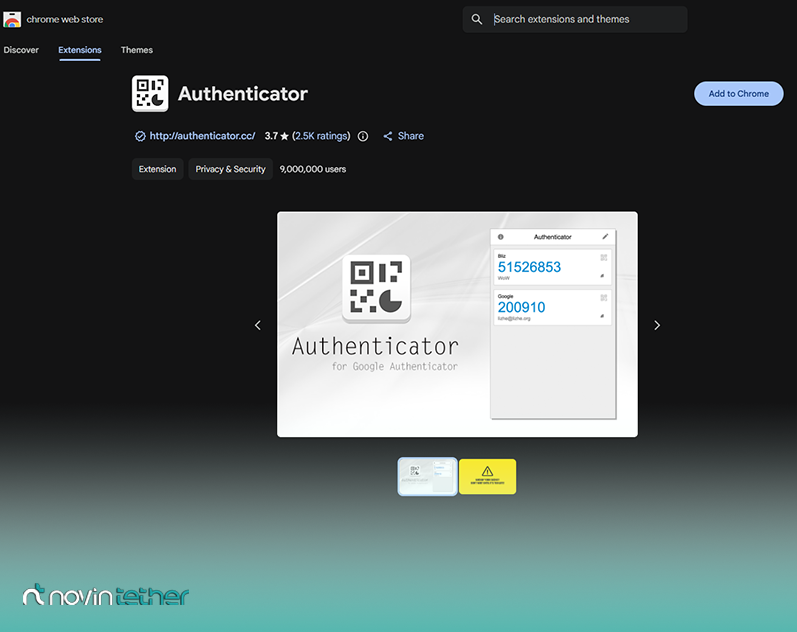This screenshot has width=797, height=632.
Task: Open the http://authenticator.cc/ link
Action: 202,136
